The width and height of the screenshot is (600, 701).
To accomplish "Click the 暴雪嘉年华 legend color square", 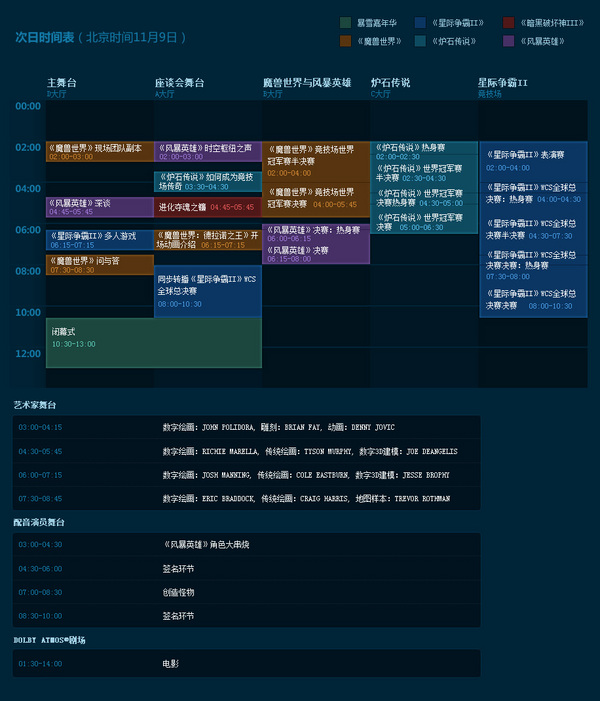I will pyautogui.click(x=345, y=22).
